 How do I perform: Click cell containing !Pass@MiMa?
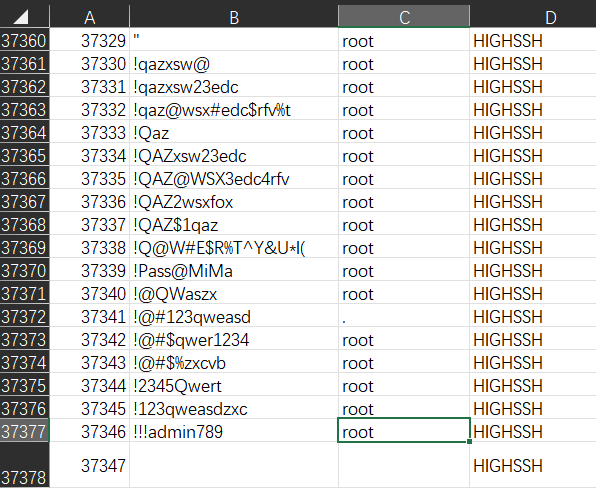point(234,271)
